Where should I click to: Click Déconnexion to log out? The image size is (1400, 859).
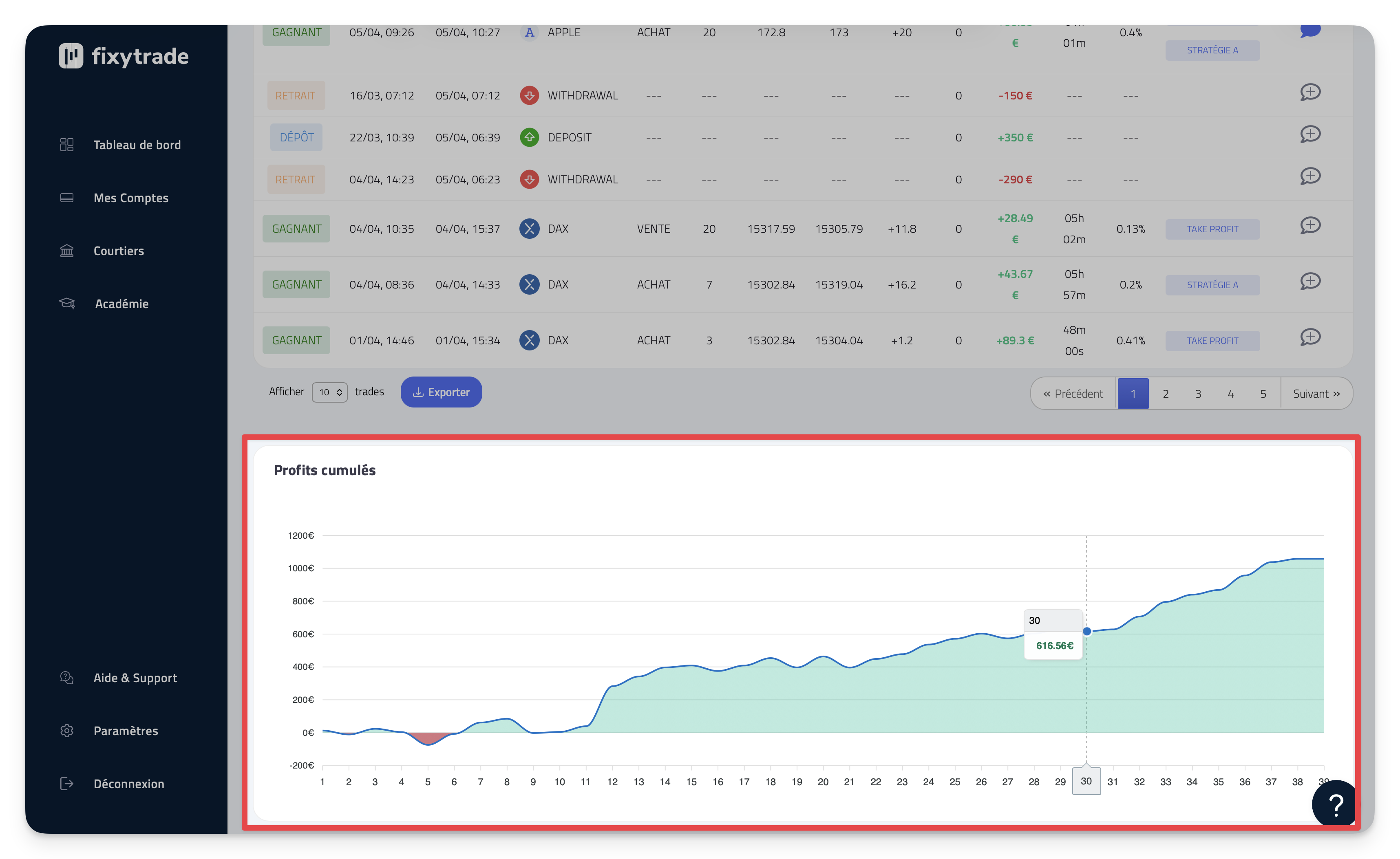[x=128, y=784]
